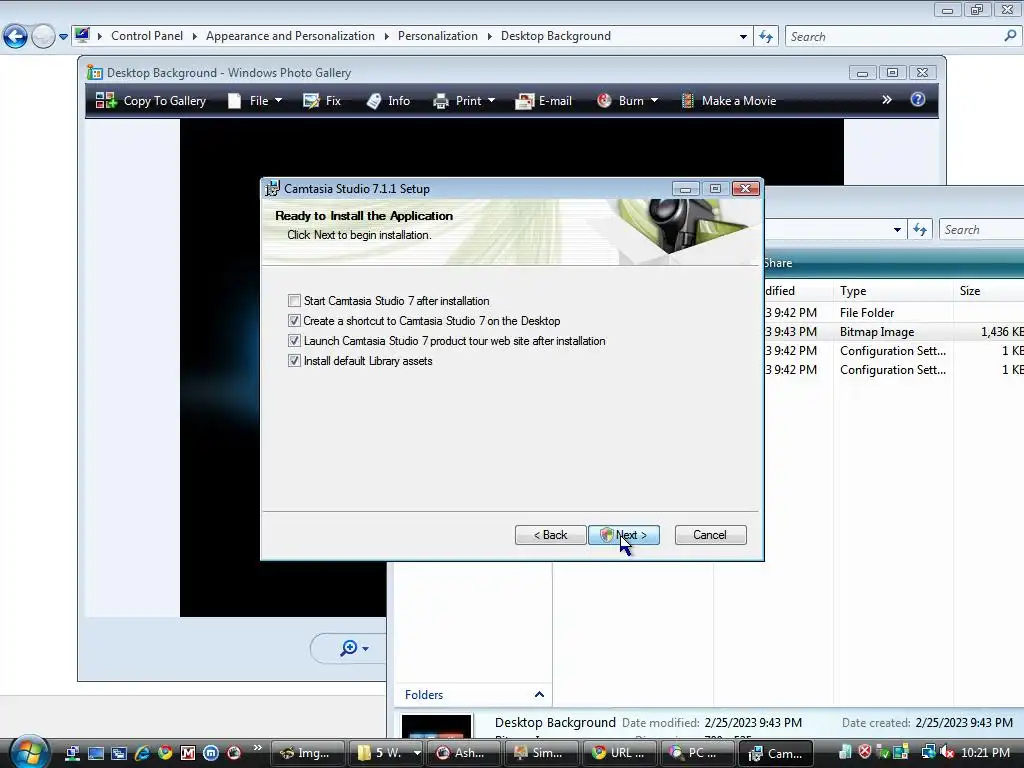Enable Start Camtasia Studio 7 after installation
The width and height of the screenshot is (1024, 768).
click(295, 301)
